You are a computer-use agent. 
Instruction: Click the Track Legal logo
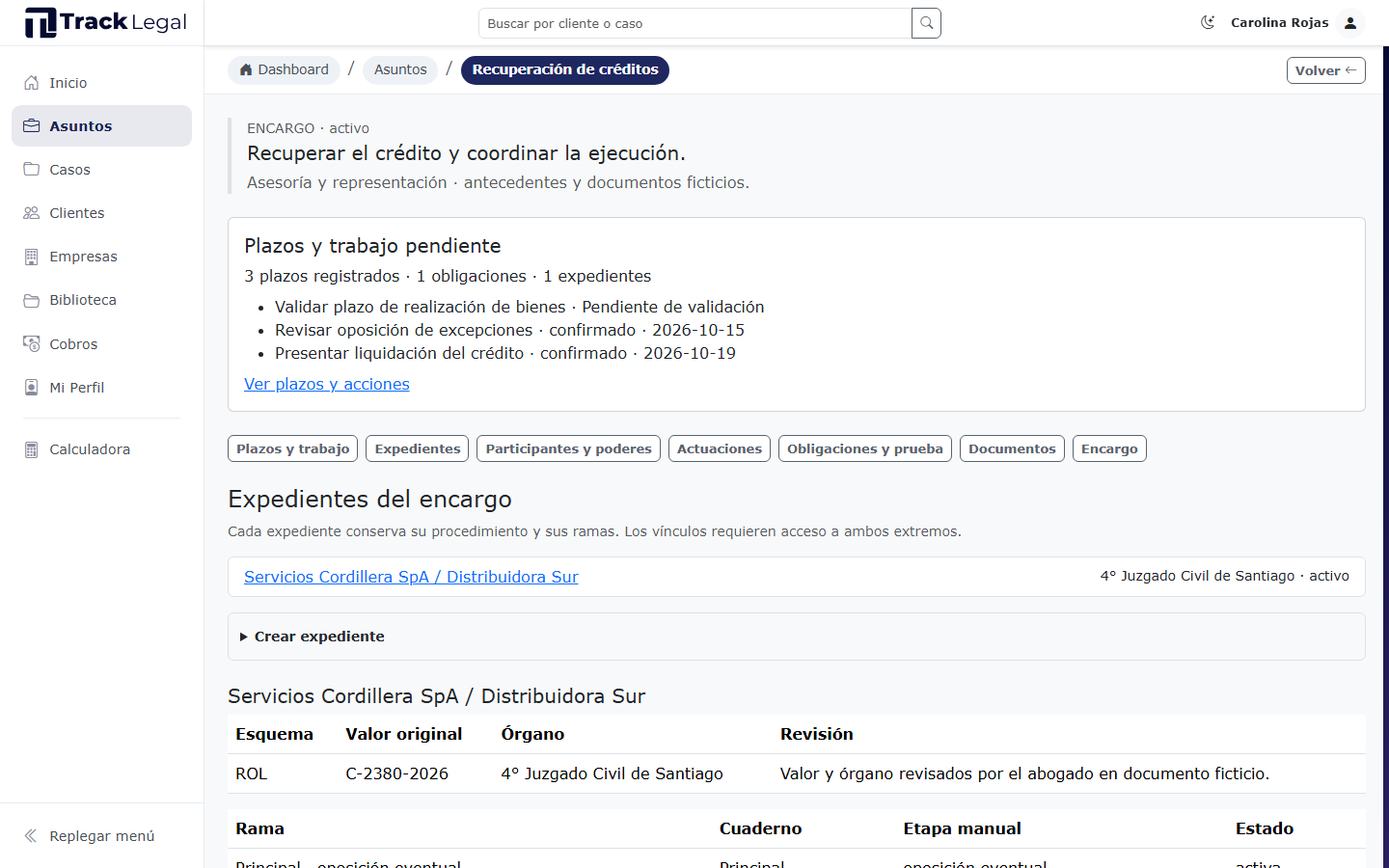(x=105, y=22)
